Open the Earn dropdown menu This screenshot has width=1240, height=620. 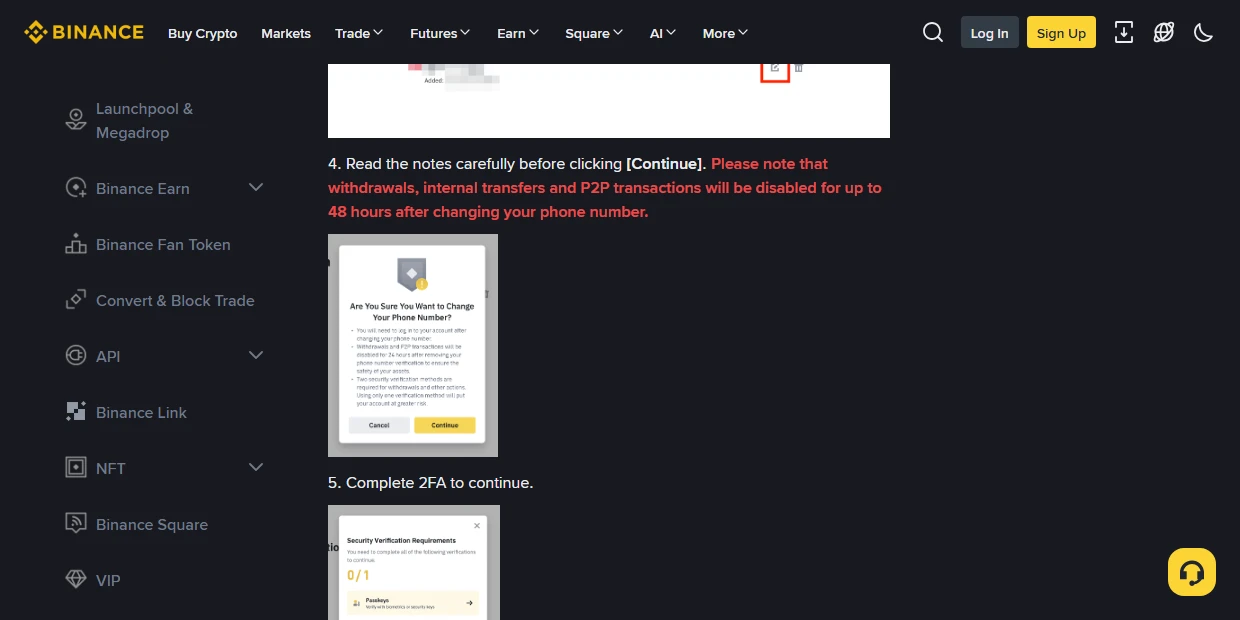click(x=518, y=33)
